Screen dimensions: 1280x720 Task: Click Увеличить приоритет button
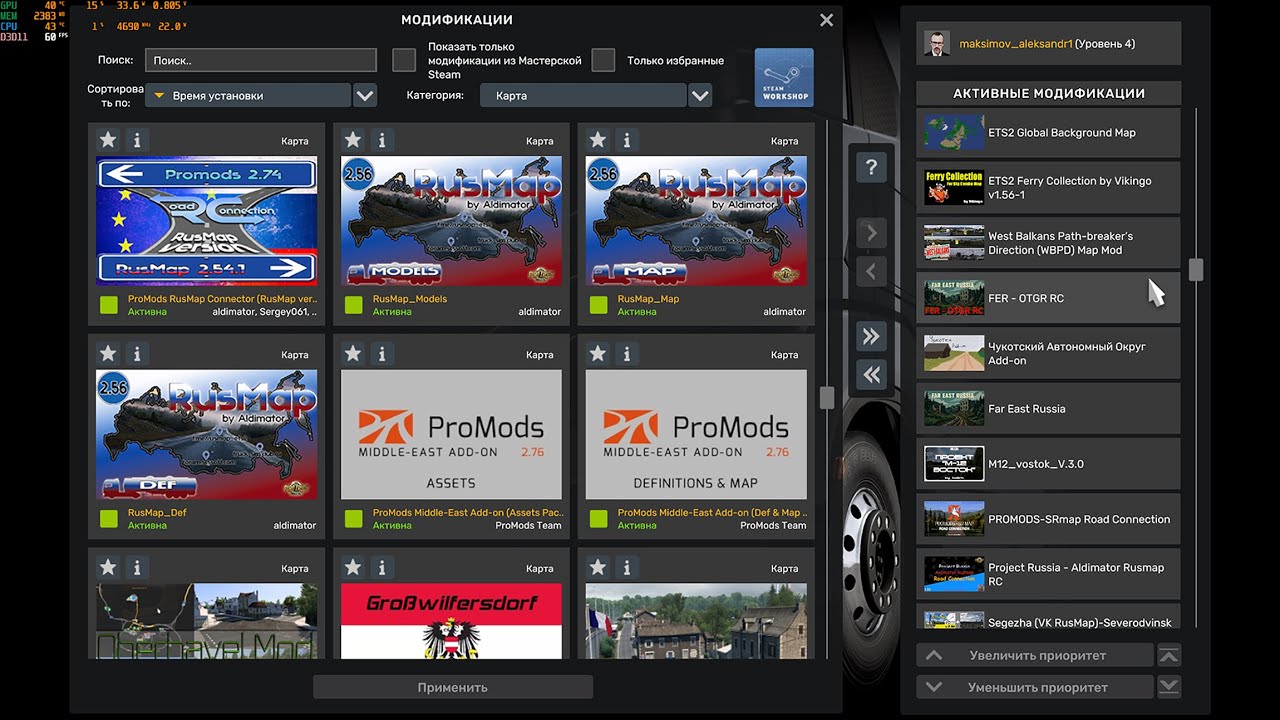1035,656
